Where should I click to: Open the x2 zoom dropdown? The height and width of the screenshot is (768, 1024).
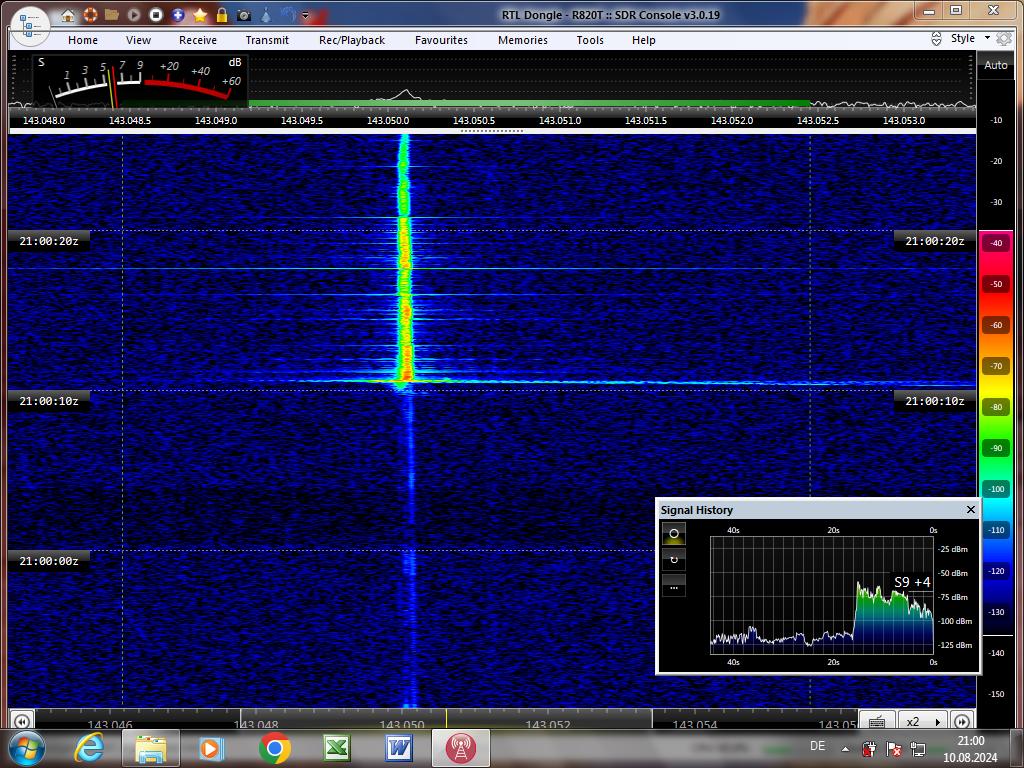pos(923,721)
